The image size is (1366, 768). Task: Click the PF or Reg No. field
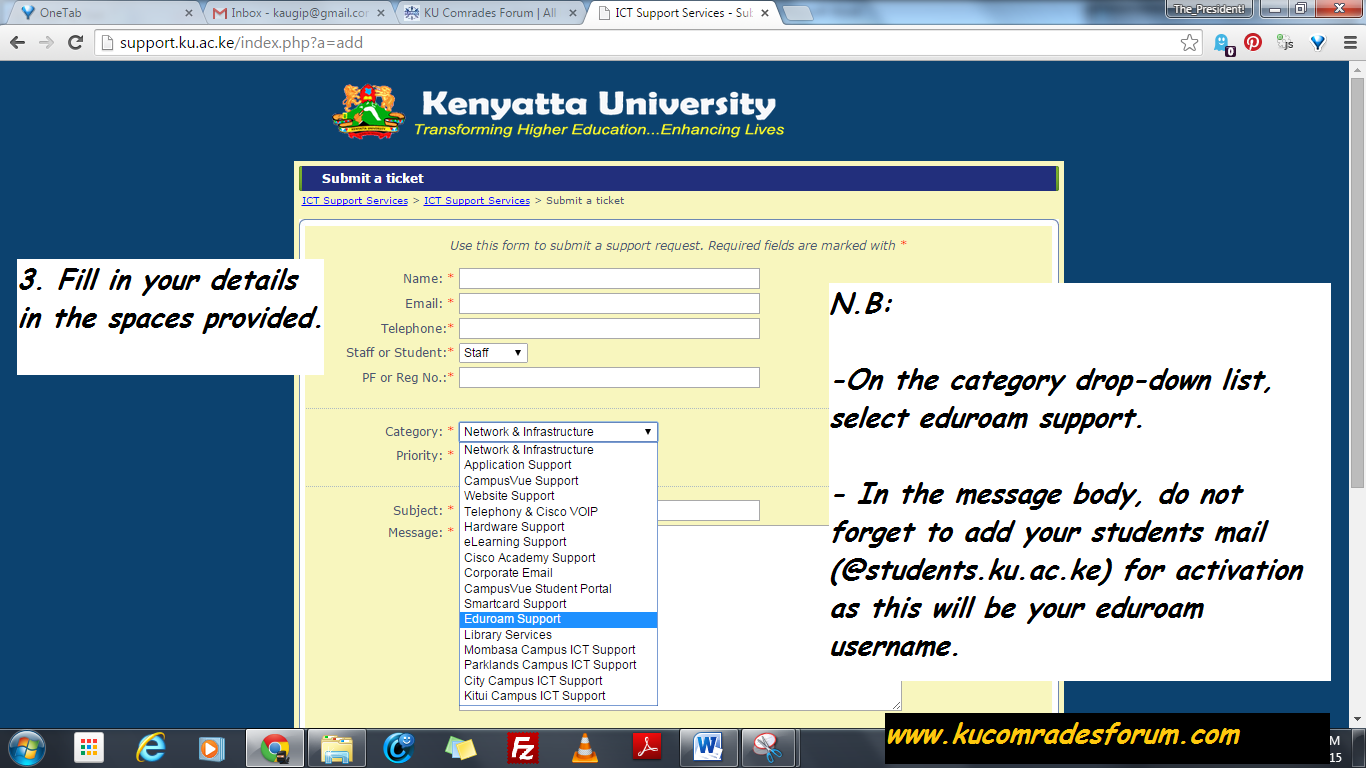609,378
